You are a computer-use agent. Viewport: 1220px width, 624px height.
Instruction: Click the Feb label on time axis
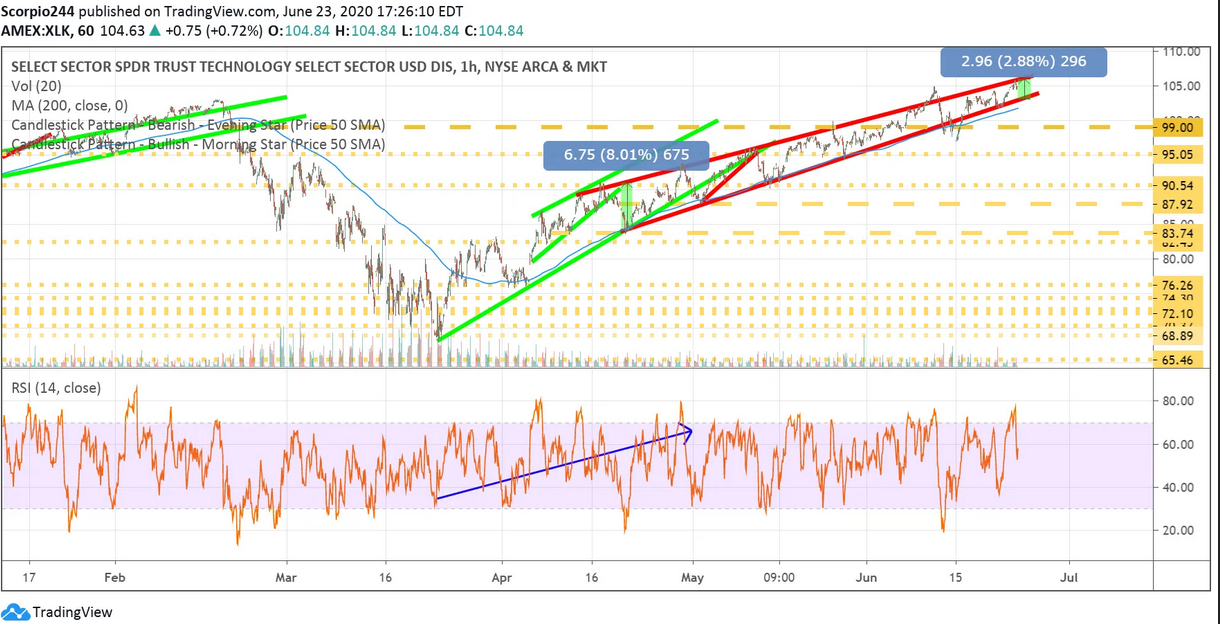[115, 578]
